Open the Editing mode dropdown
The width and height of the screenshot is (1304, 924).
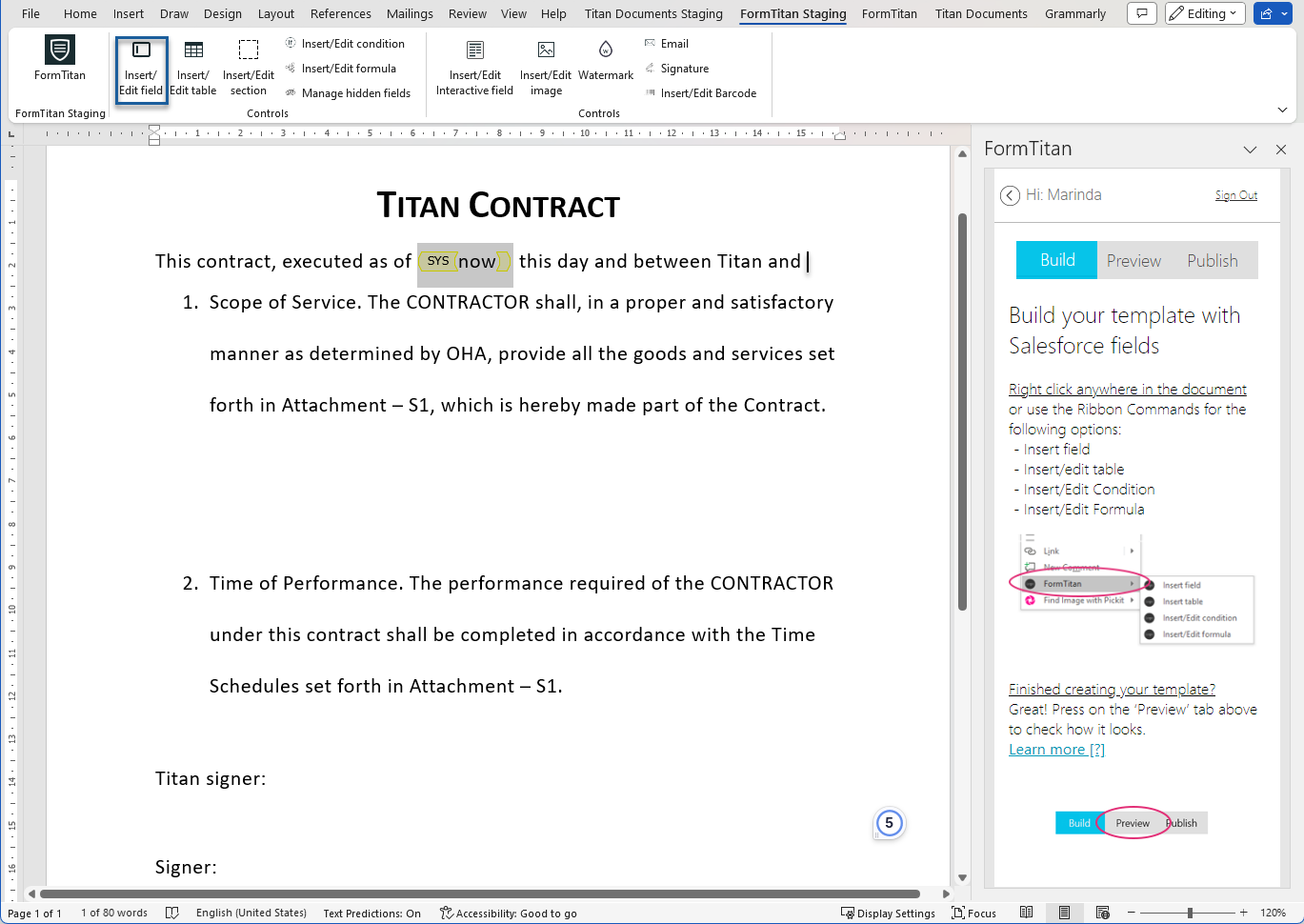[1205, 13]
